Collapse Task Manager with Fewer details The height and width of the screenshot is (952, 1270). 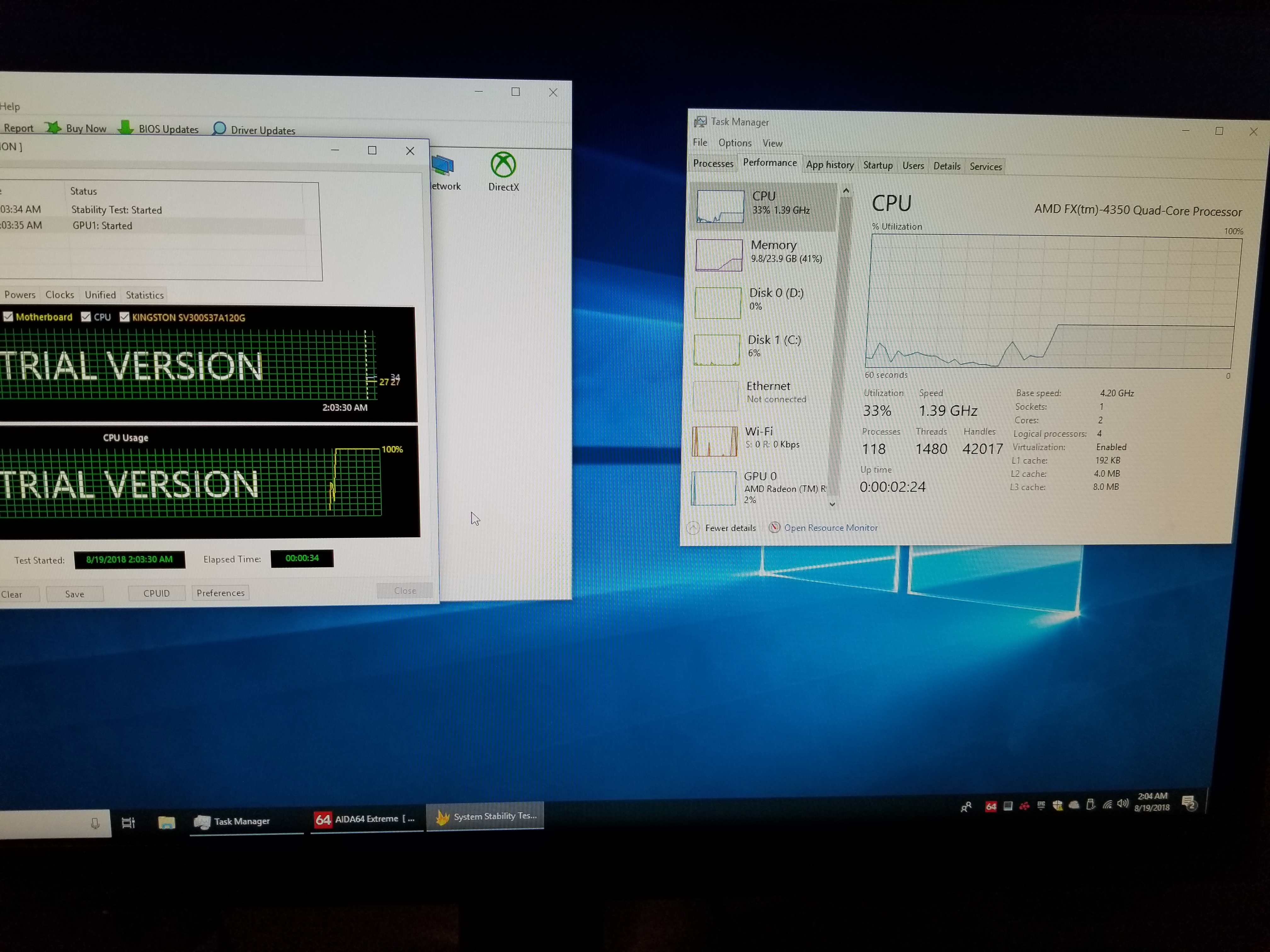722,528
